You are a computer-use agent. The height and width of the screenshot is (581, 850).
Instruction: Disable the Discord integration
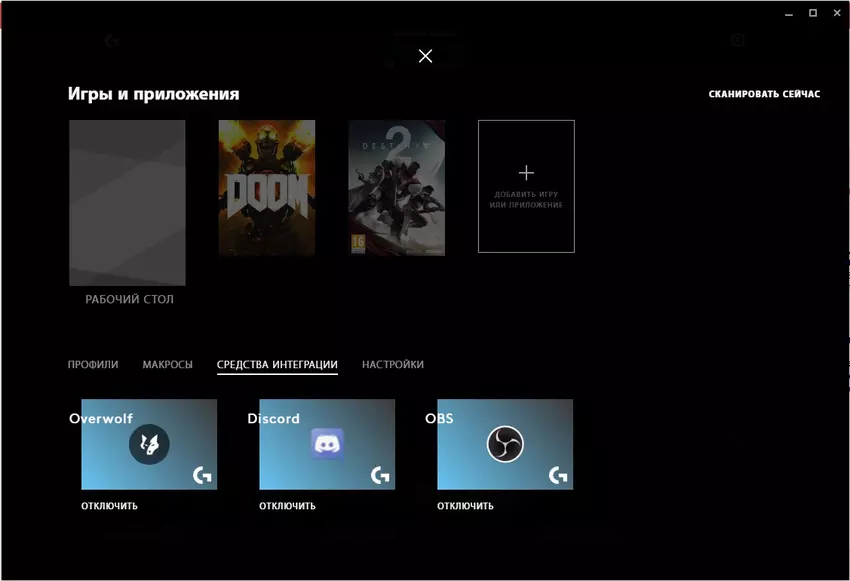tap(287, 506)
